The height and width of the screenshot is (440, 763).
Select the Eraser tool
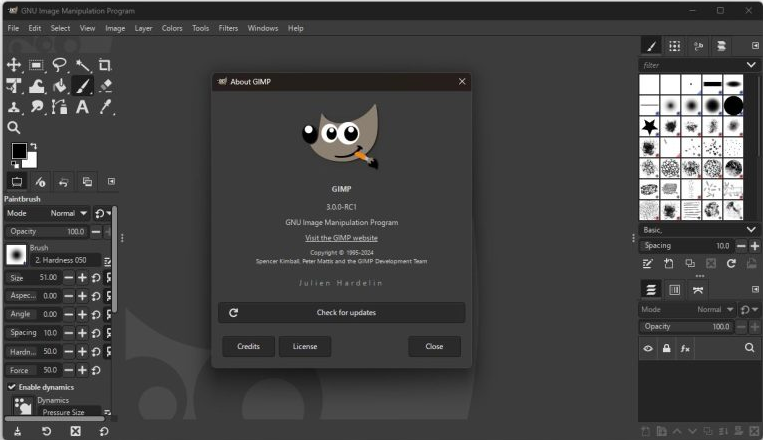105,86
